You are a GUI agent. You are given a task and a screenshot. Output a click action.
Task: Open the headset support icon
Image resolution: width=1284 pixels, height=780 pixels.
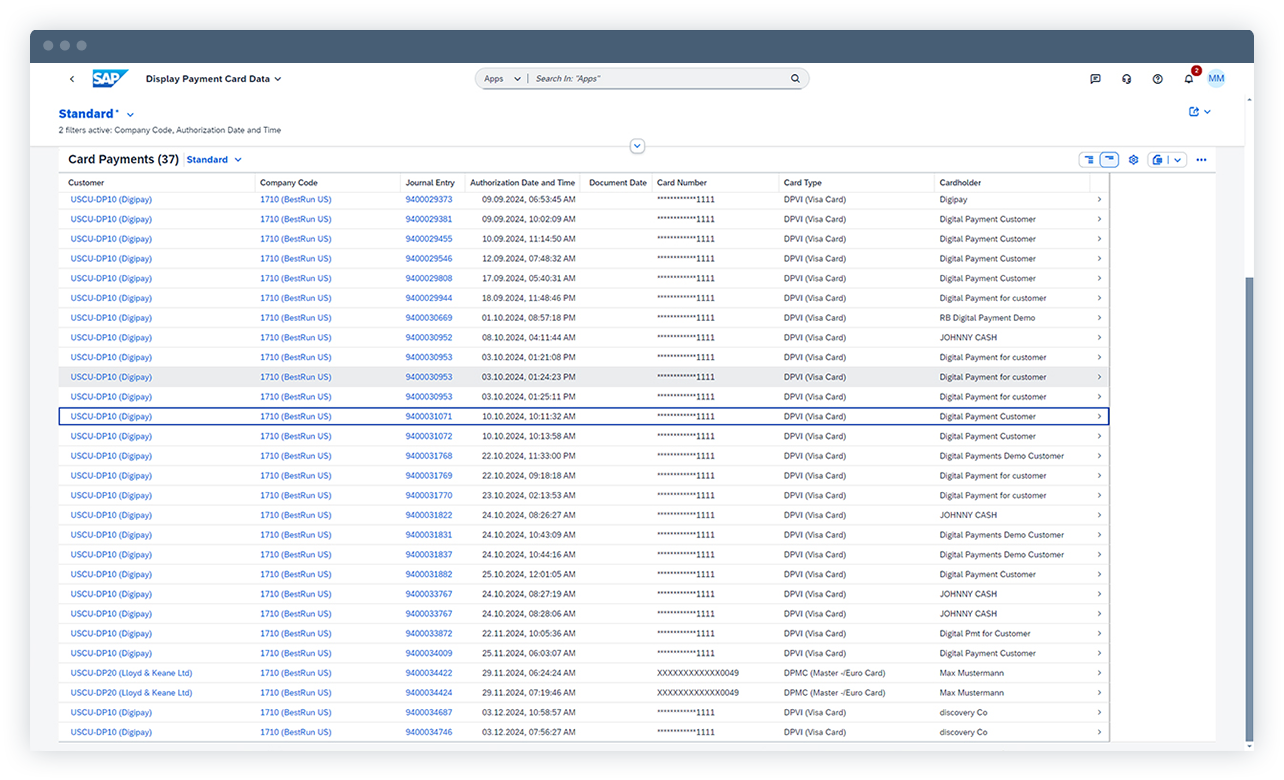tap(1126, 79)
